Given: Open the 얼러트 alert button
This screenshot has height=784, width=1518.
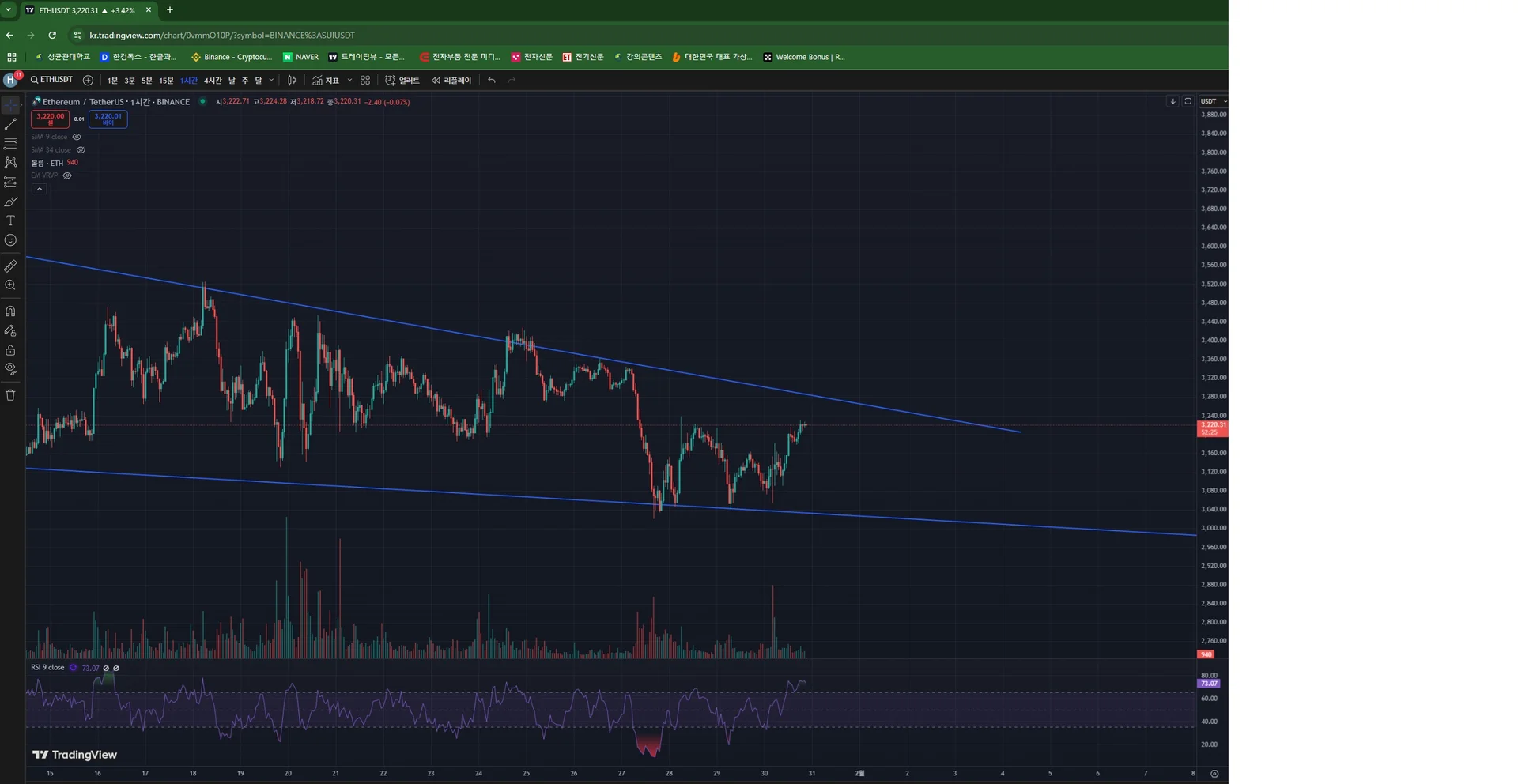Looking at the screenshot, I should [402, 81].
